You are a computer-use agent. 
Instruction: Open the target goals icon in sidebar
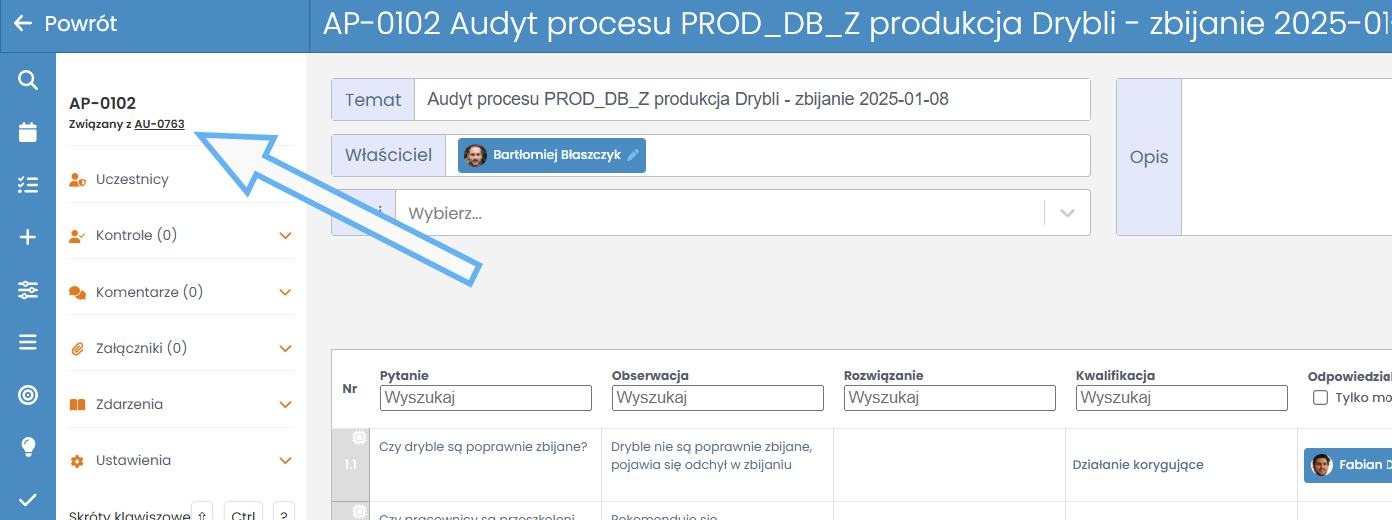click(x=28, y=395)
